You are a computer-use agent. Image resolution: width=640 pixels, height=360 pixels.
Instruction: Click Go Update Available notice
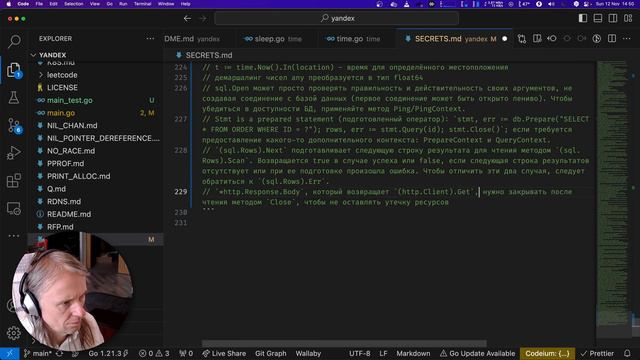(477, 353)
